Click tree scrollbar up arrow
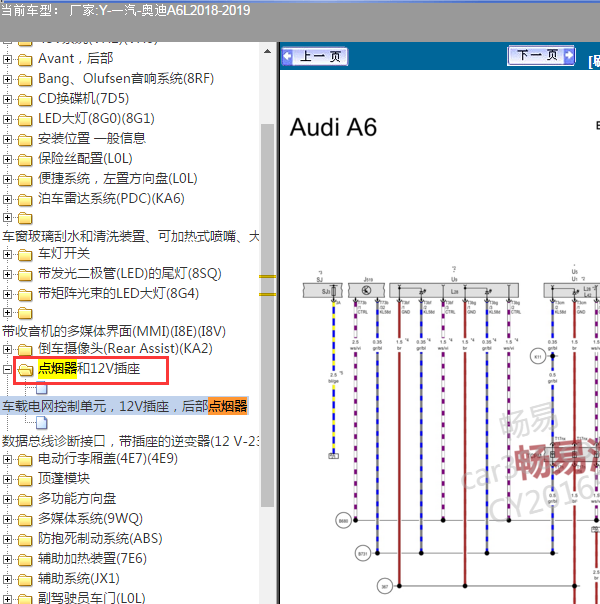 pos(267,52)
